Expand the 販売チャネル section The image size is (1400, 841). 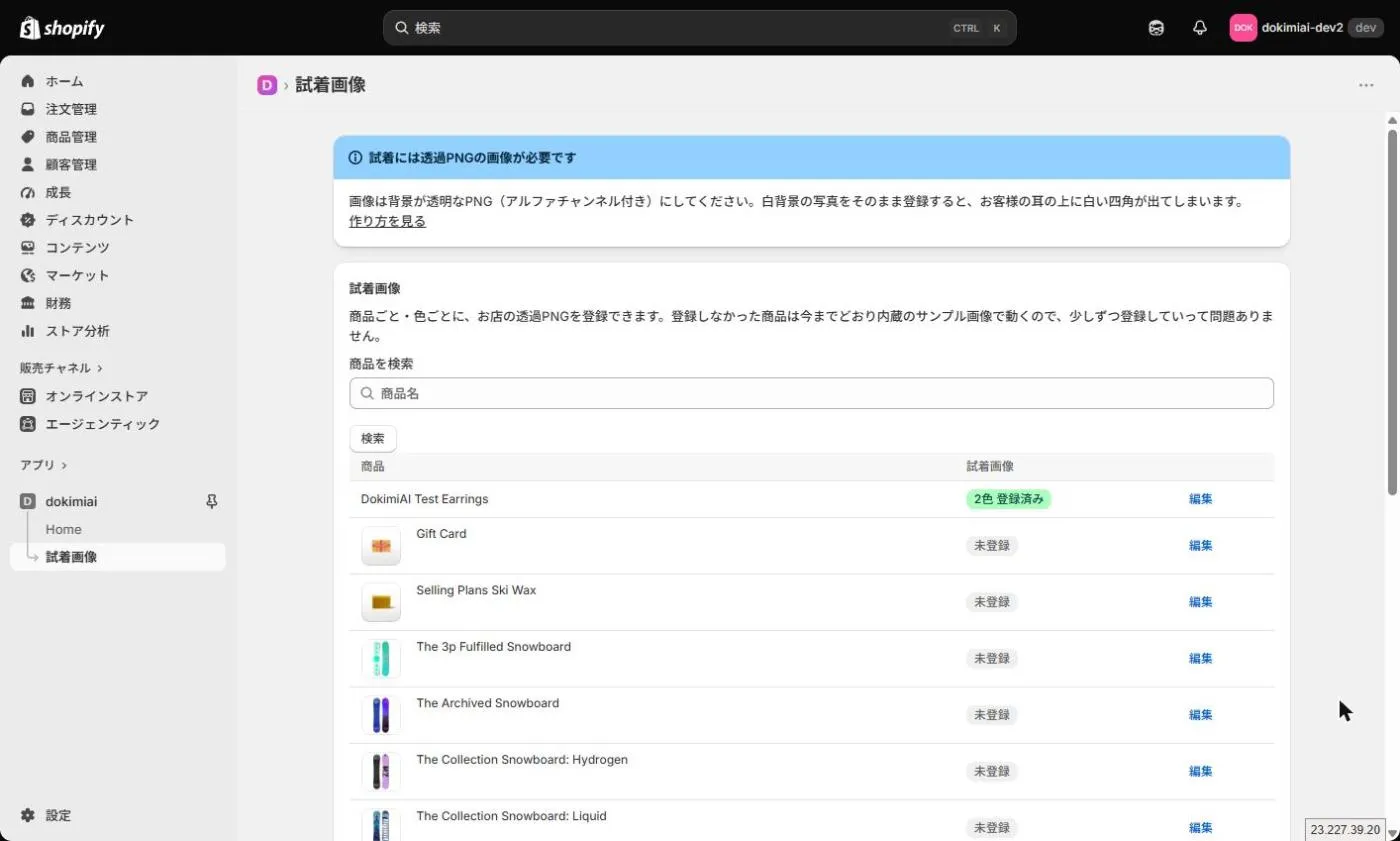coord(61,368)
